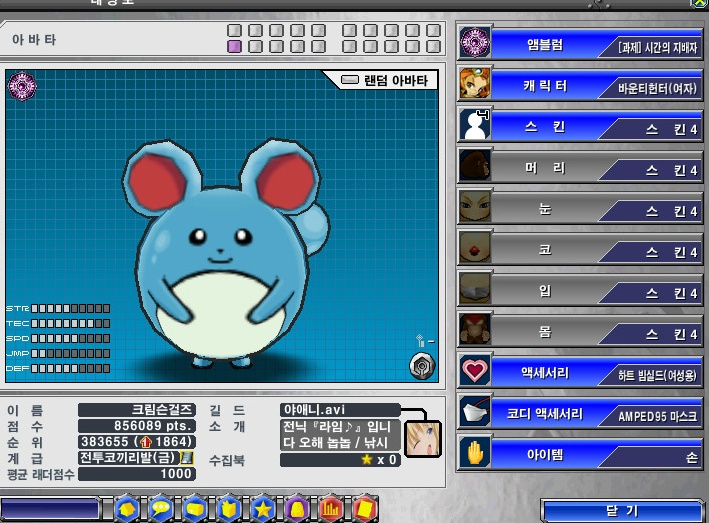Click the yellow chest block icon in the bottom bar

click(195, 509)
